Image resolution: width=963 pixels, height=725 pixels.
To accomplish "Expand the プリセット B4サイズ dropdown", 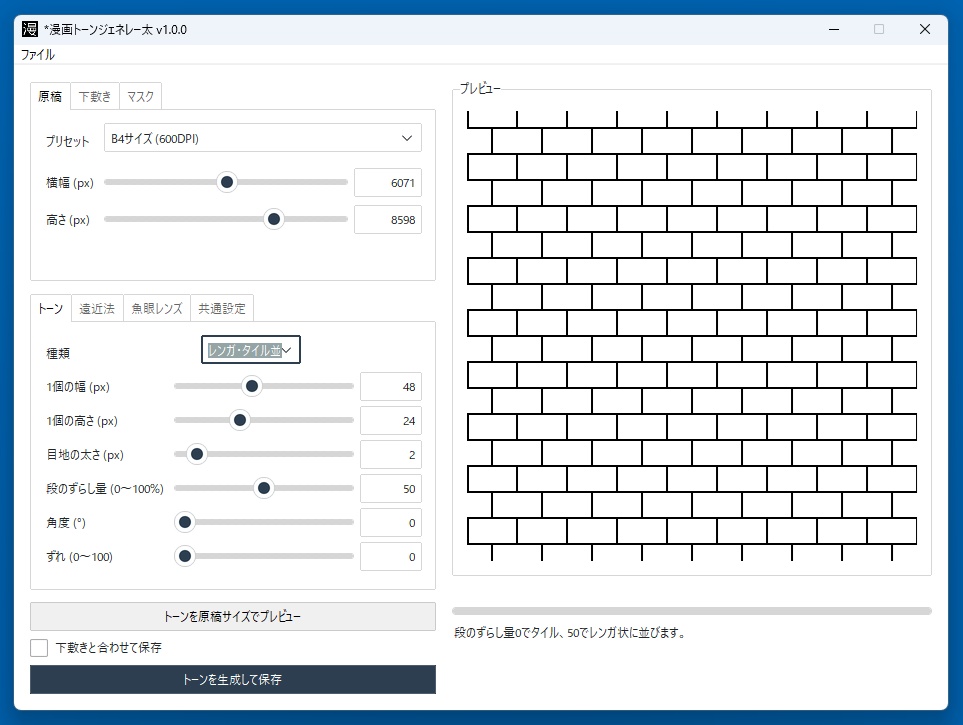I will [x=263, y=138].
